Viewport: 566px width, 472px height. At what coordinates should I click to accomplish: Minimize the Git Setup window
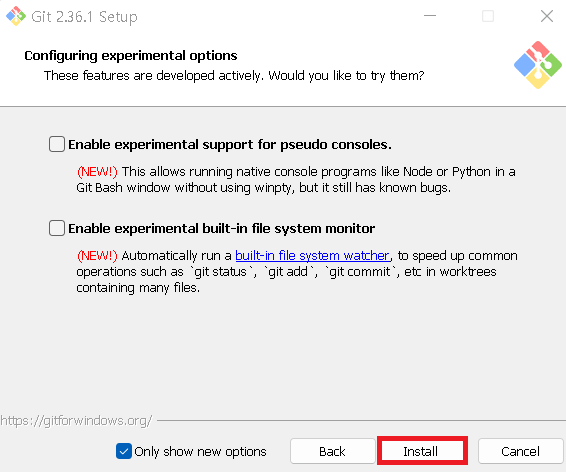tap(430, 16)
